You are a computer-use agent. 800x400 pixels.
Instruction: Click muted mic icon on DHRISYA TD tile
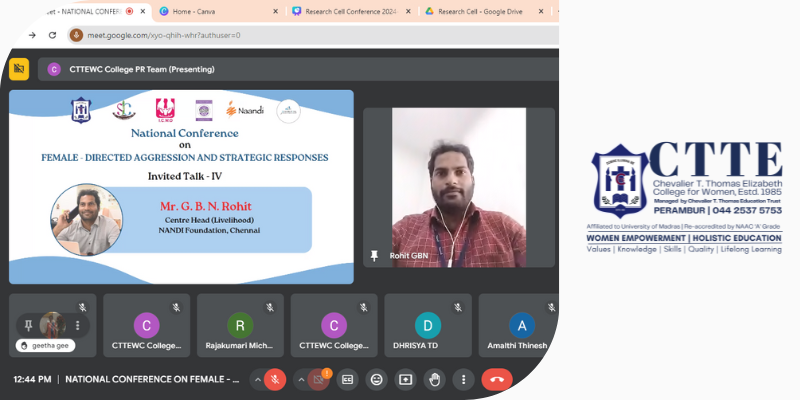click(458, 307)
